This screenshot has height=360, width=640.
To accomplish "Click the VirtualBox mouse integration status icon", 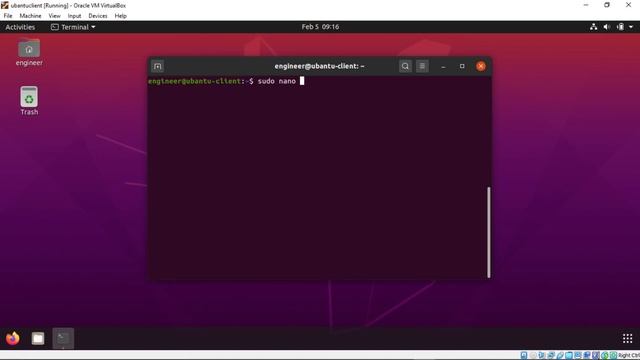I will [x=604, y=356].
